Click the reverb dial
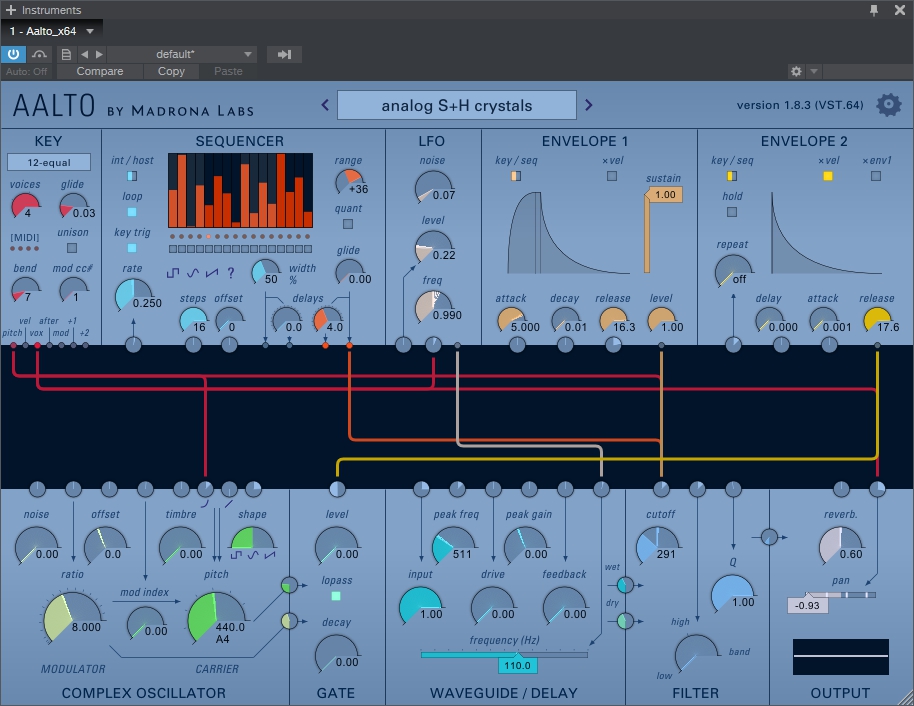 841,546
